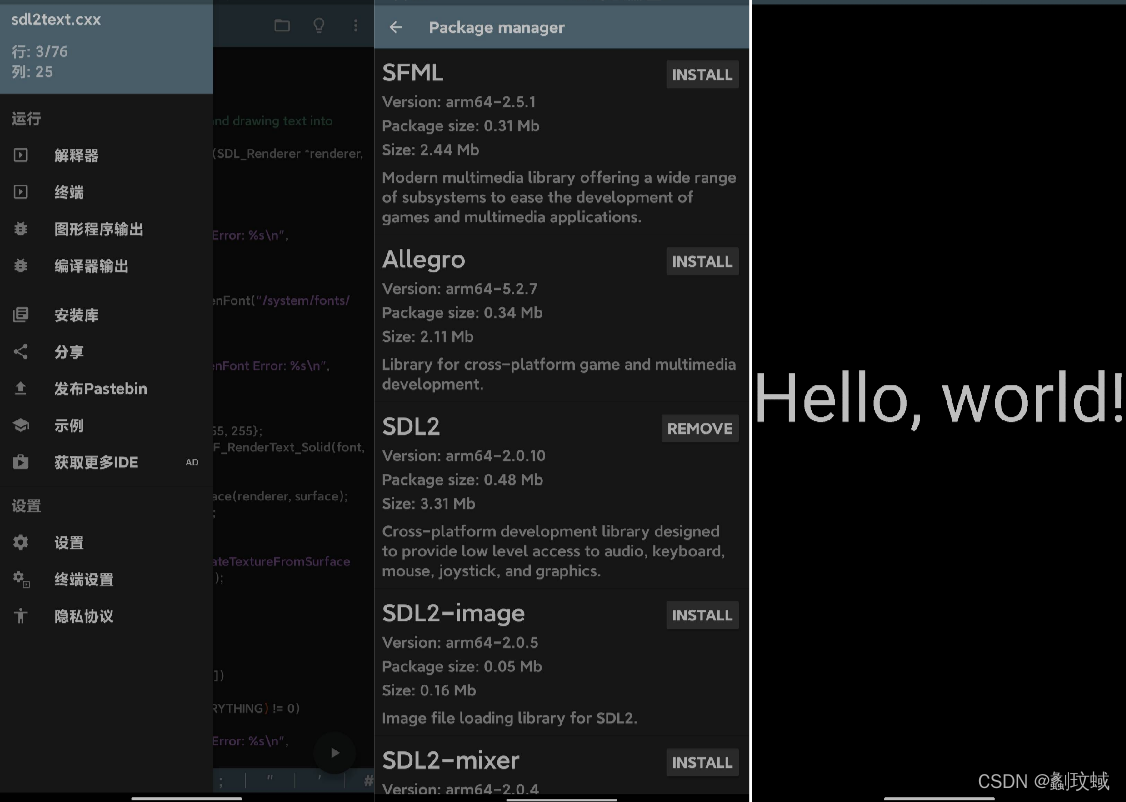Install the SDL2-image package

(x=702, y=615)
